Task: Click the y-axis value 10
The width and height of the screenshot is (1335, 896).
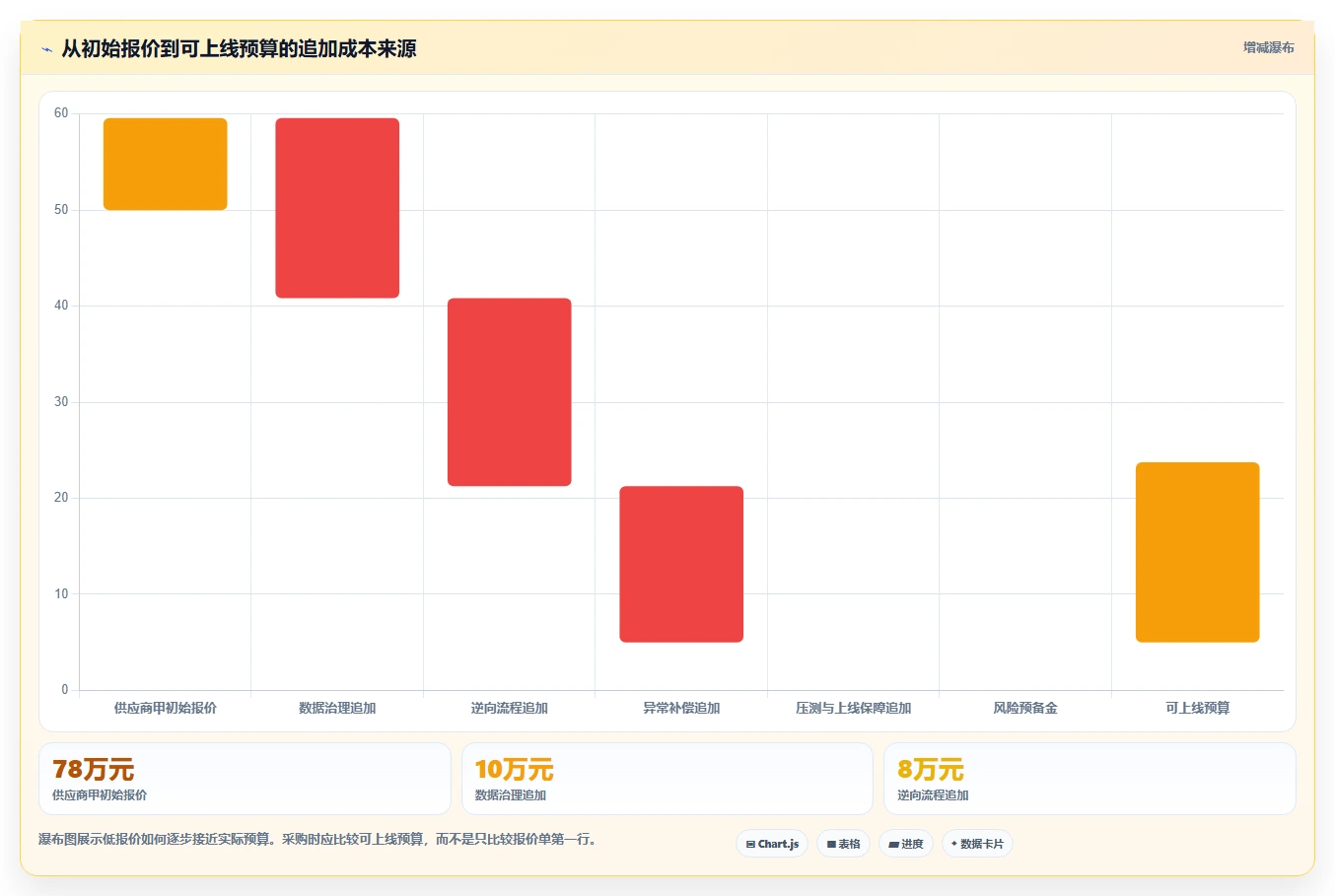Action: (61, 594)
